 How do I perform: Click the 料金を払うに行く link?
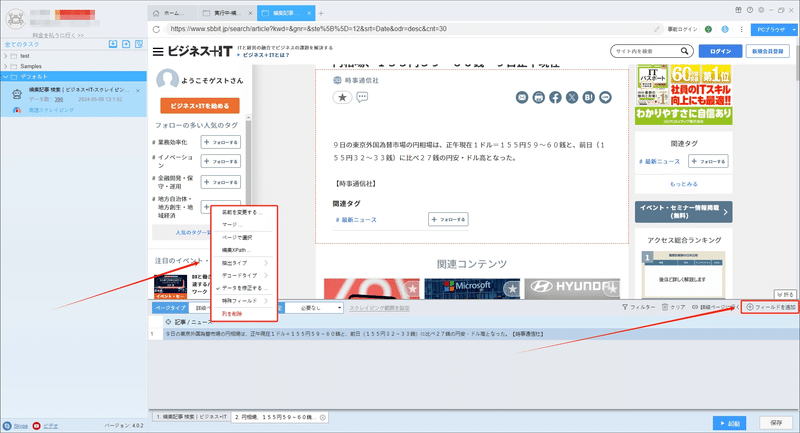click(58, 35)
